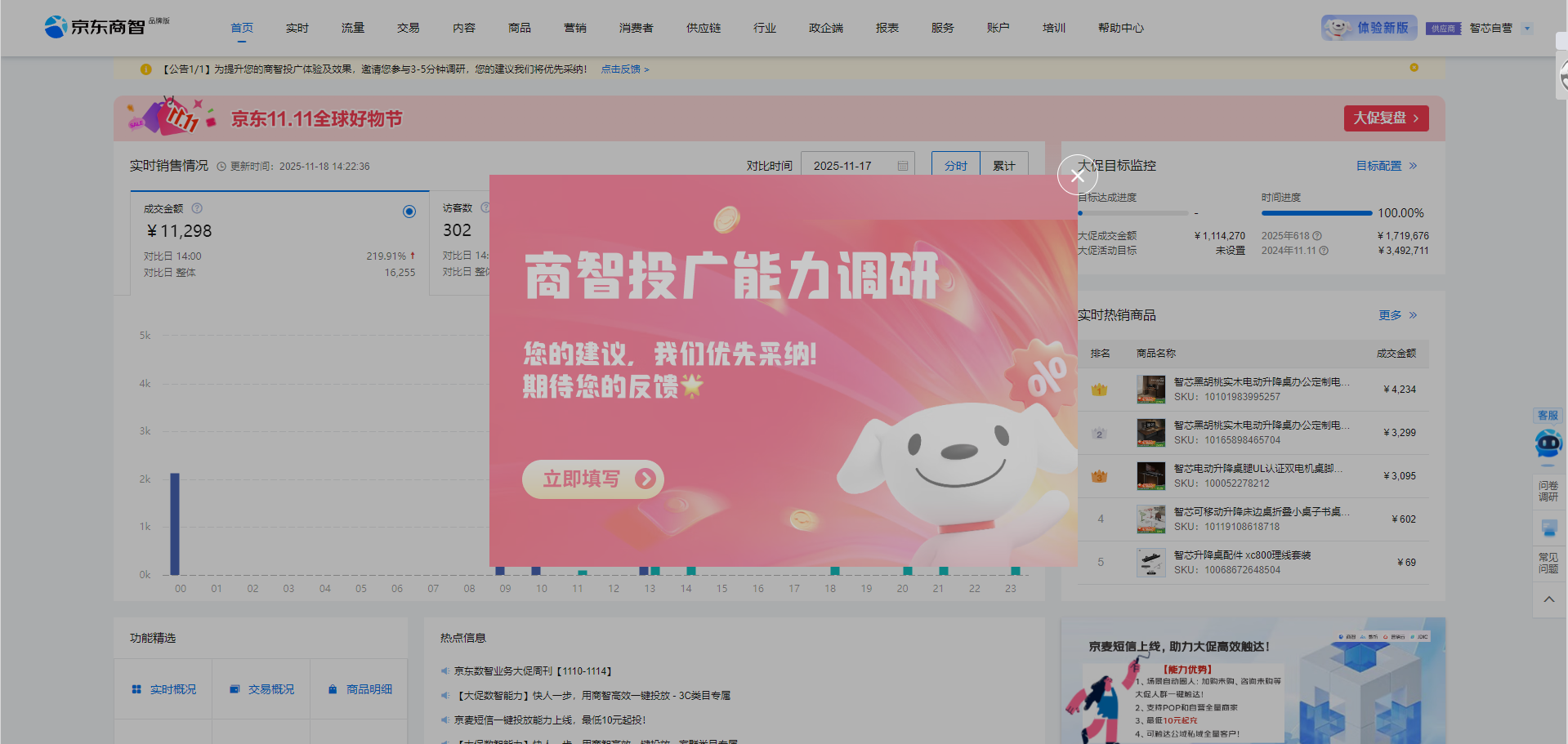
Task: Open the thumbnail for SKU 10101983995257
Action: coord(1151,390)
